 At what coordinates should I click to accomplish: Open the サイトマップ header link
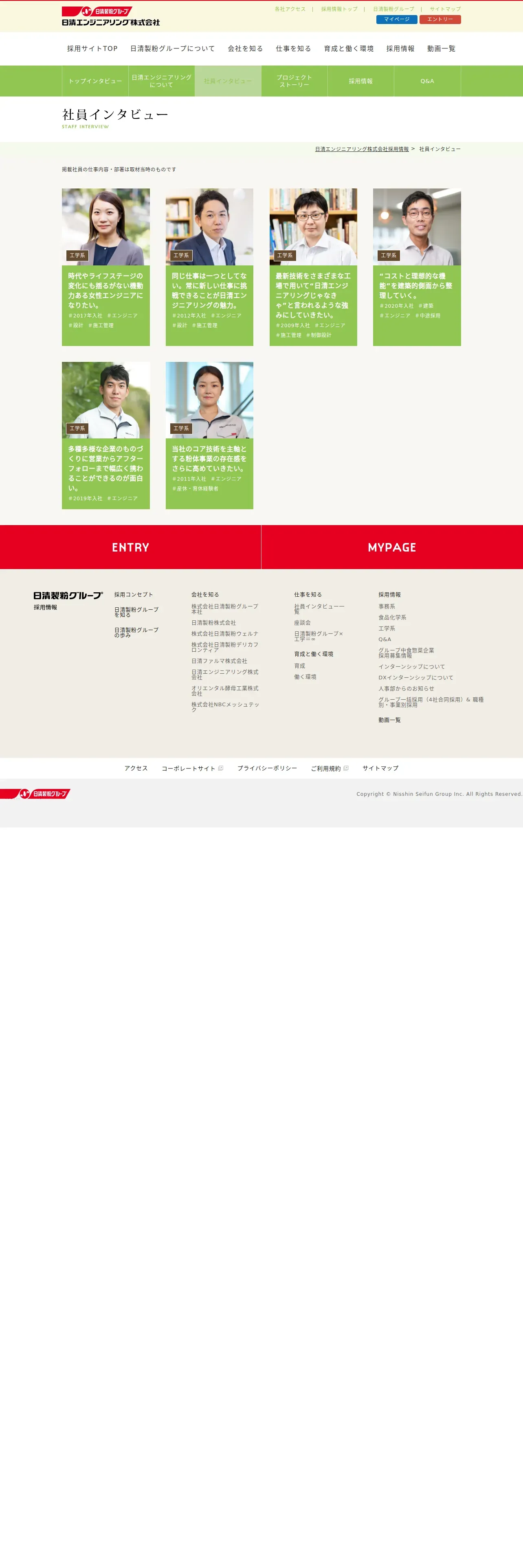tap(445, 9)
